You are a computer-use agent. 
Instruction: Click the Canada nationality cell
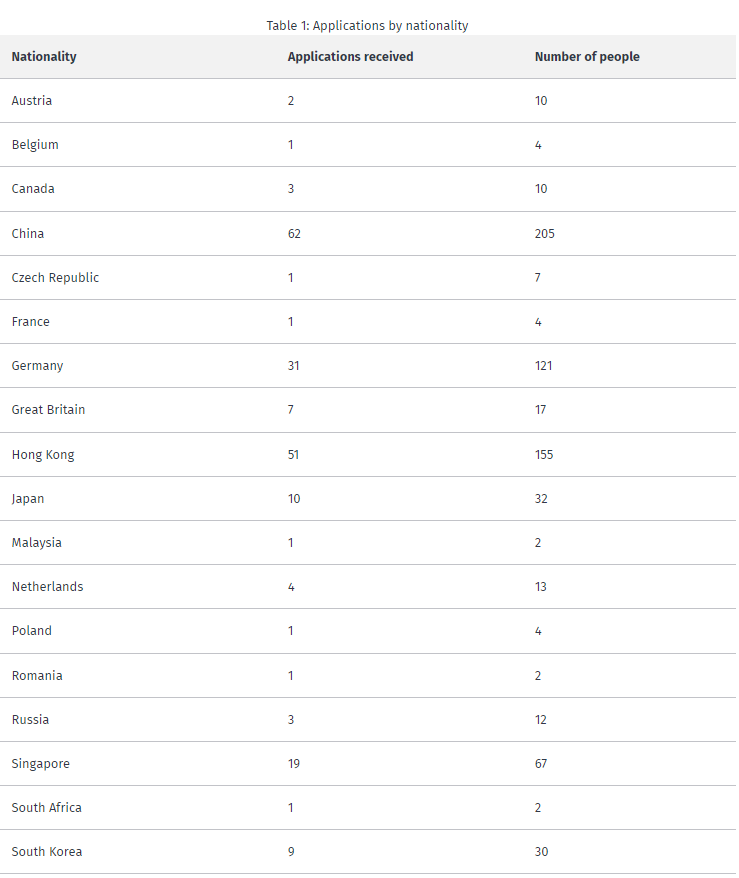tap(33, 189)
